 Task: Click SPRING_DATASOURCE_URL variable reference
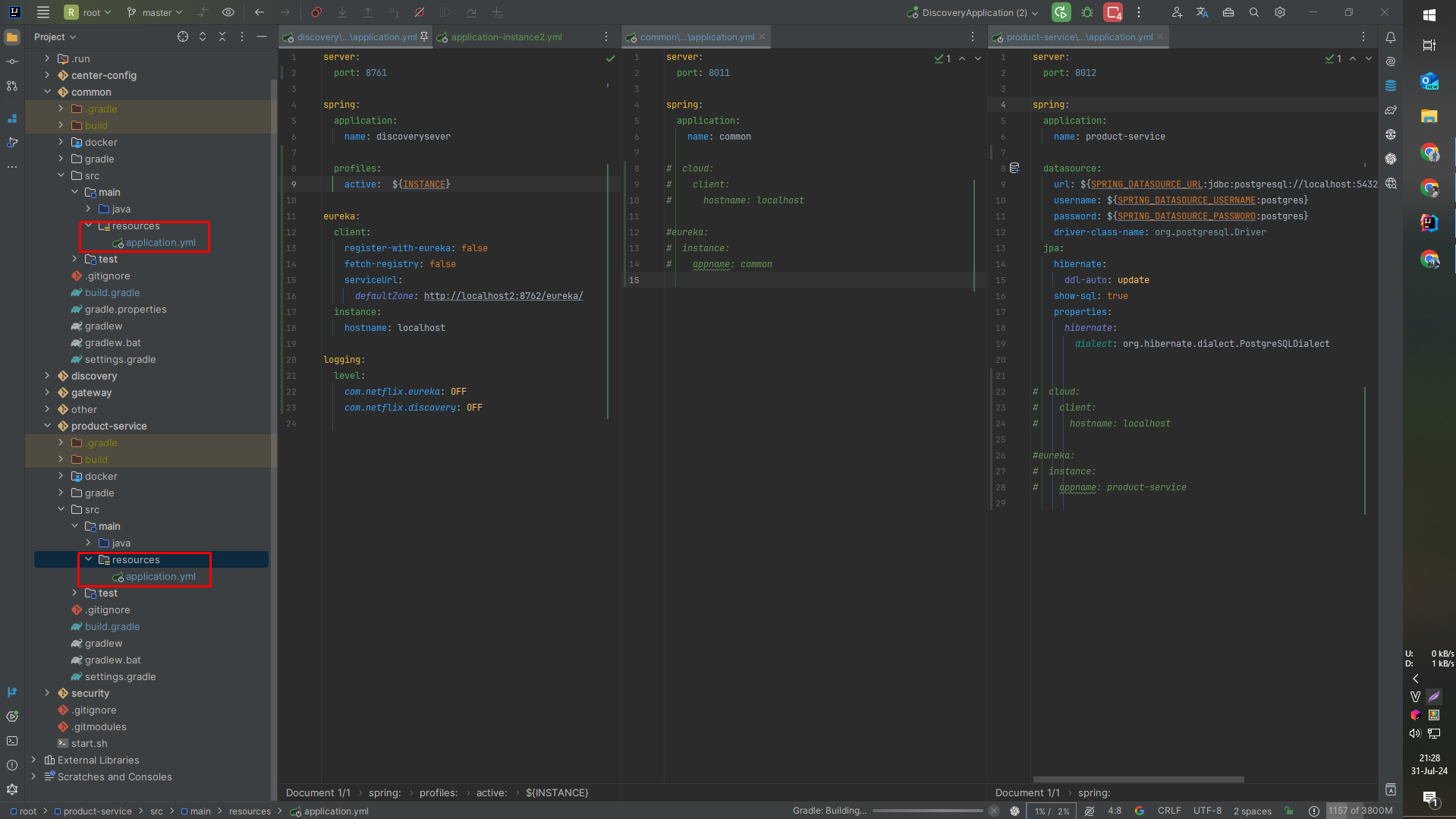1146,184
